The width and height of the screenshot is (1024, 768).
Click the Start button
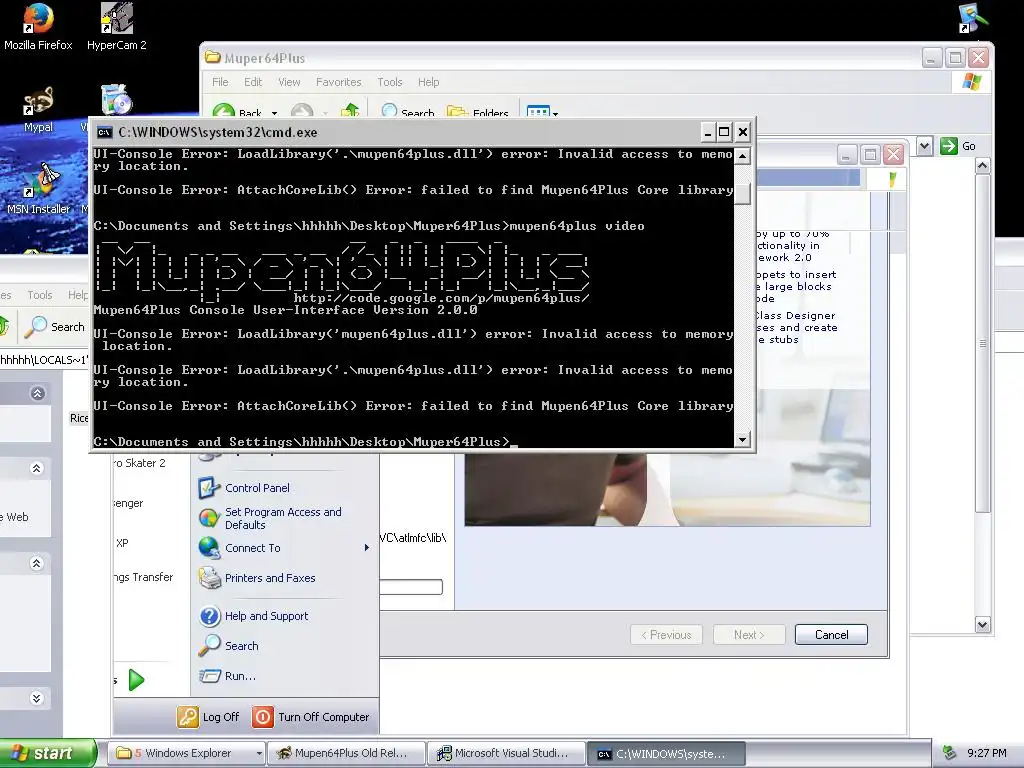point(47,753)
